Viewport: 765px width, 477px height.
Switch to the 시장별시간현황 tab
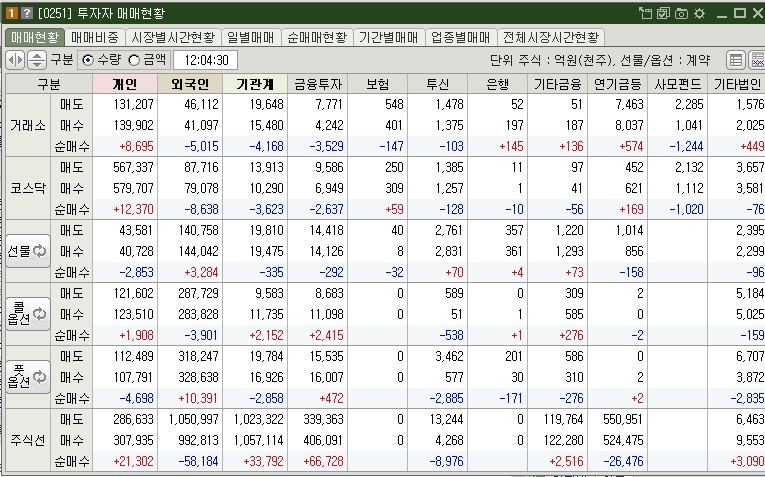coord(173,37)
